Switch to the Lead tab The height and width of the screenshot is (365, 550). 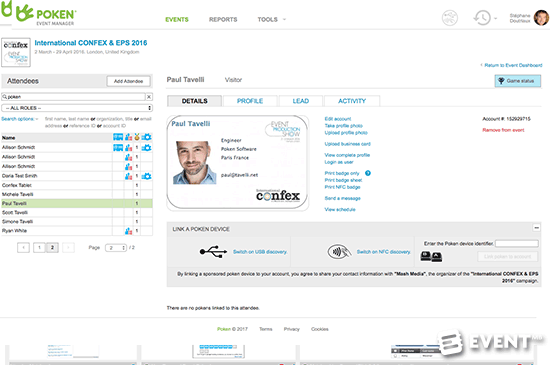(301, 101)
